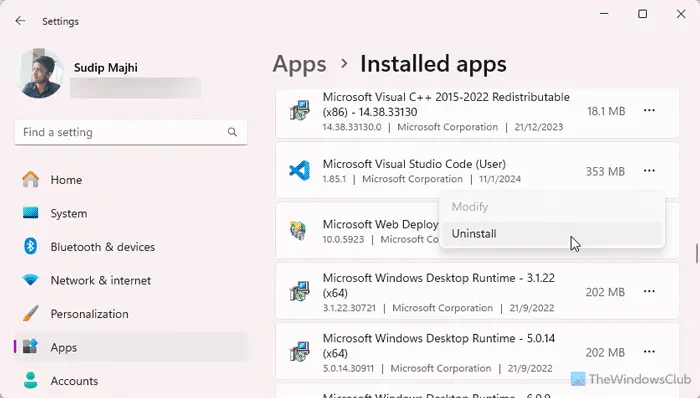700x398 pixels.
Task: Click the Desktop Runtime 5.0.14 icon
Action: (x=300, y=352)
